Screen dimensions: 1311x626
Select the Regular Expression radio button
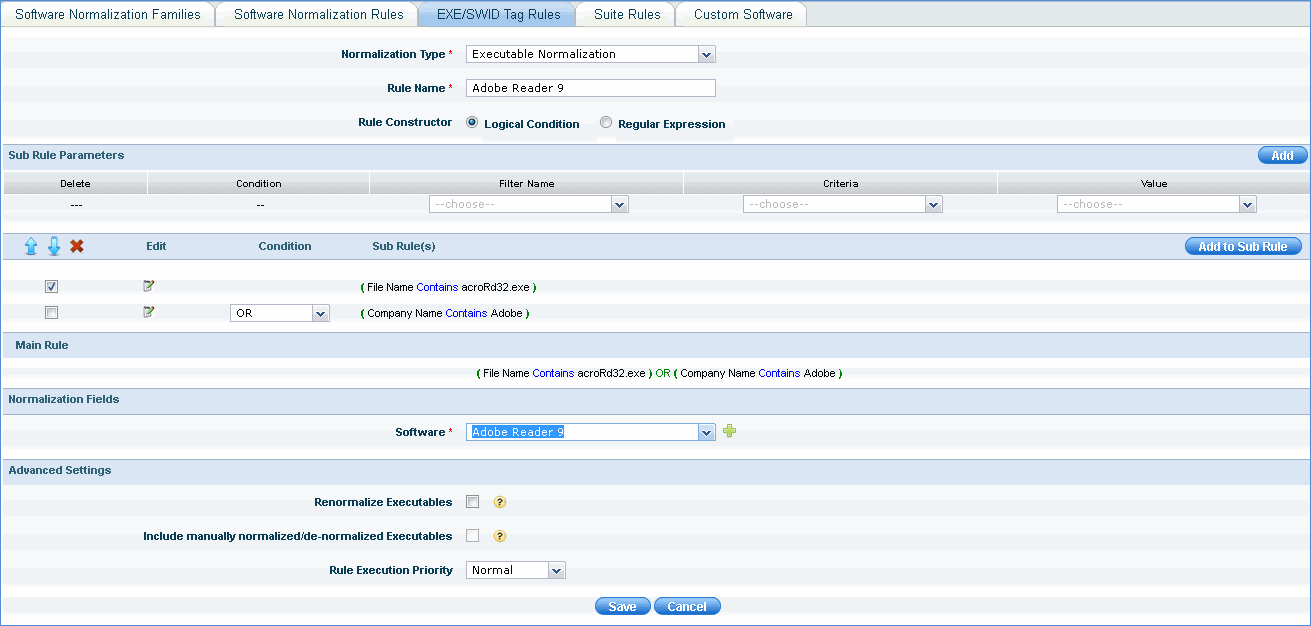606,123
